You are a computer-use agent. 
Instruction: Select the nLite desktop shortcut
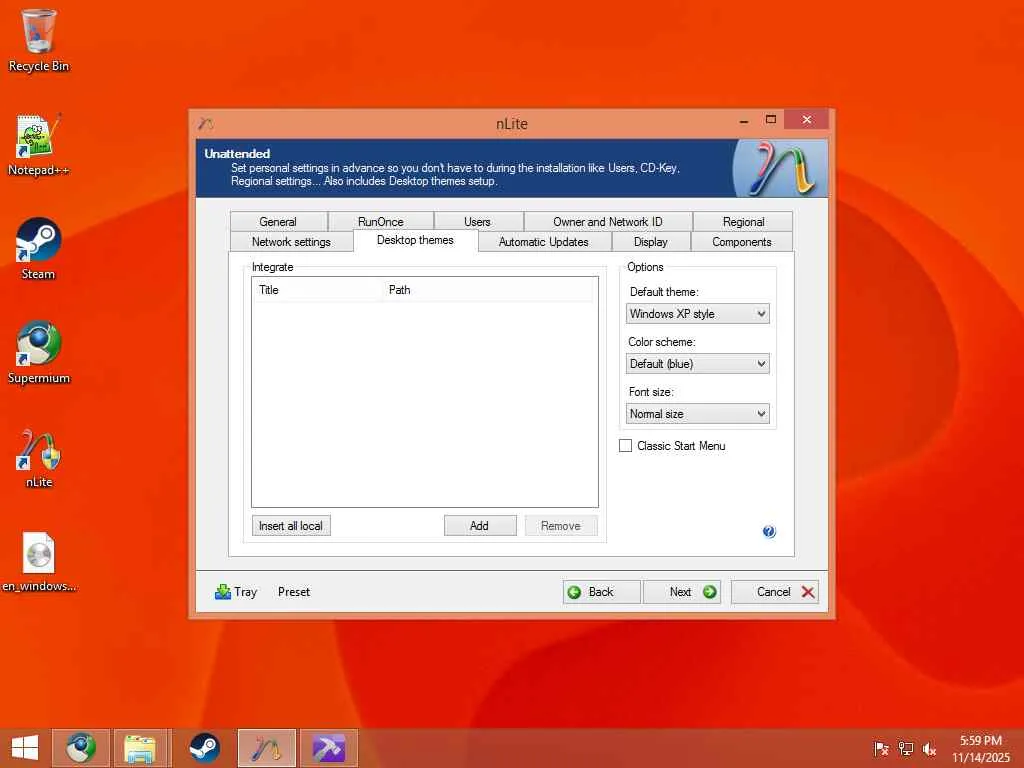39,457
